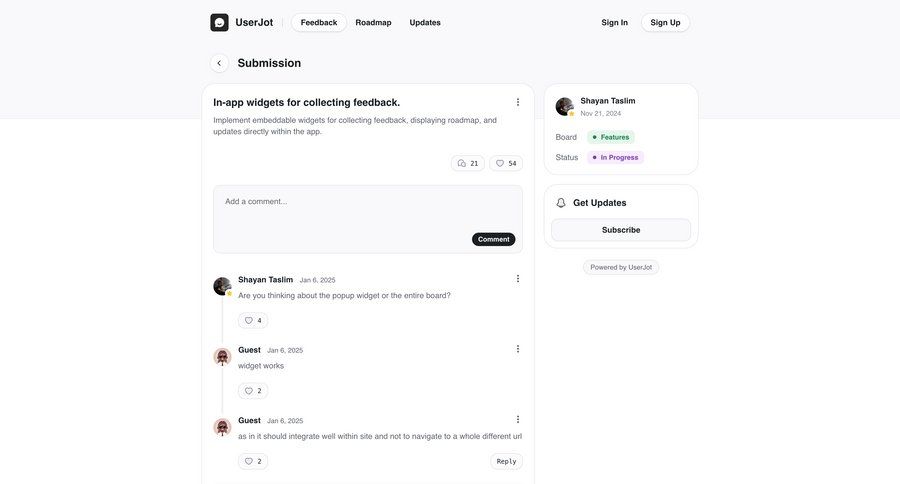Open options menu on Shayan Taslim's comment
This screenshot has width=900, height=484.
tap(518, 279)
